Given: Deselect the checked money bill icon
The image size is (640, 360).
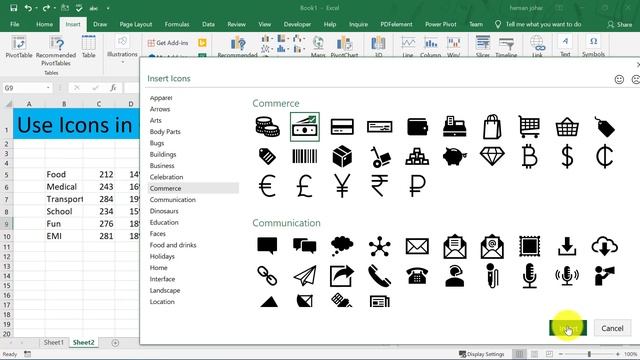Looking at the screenshot, I should click(x=305, y=127).
